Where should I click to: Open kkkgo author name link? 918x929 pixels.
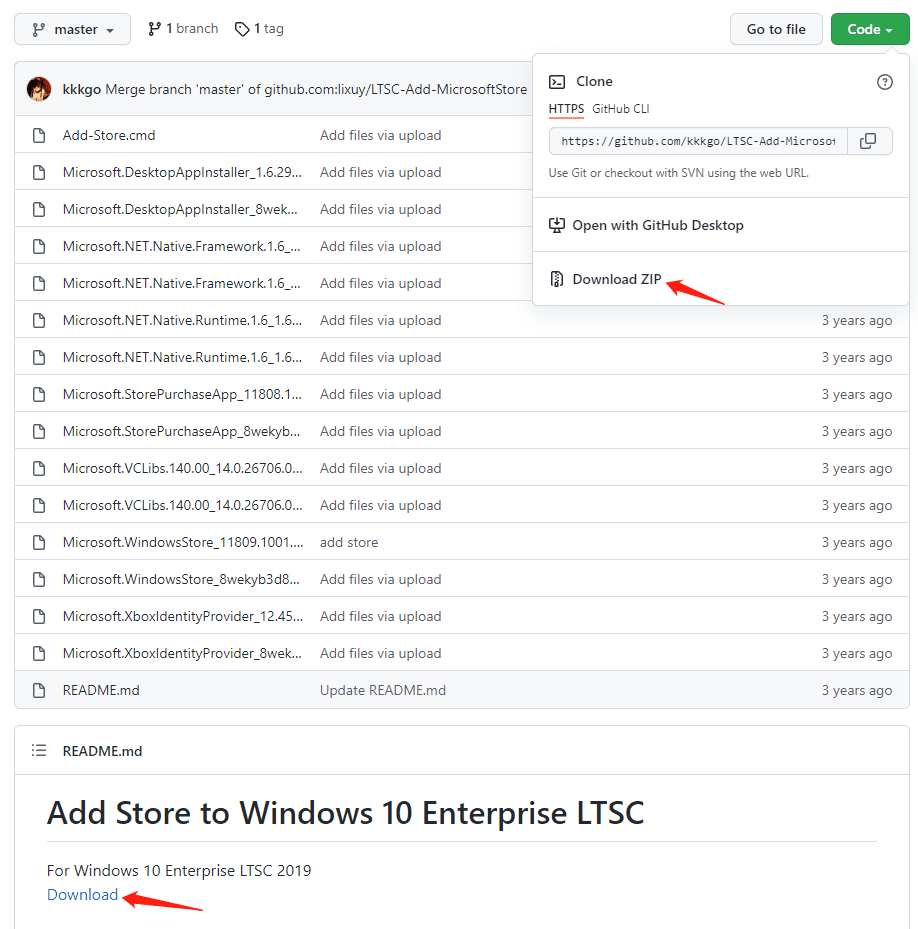pos(81,89)
